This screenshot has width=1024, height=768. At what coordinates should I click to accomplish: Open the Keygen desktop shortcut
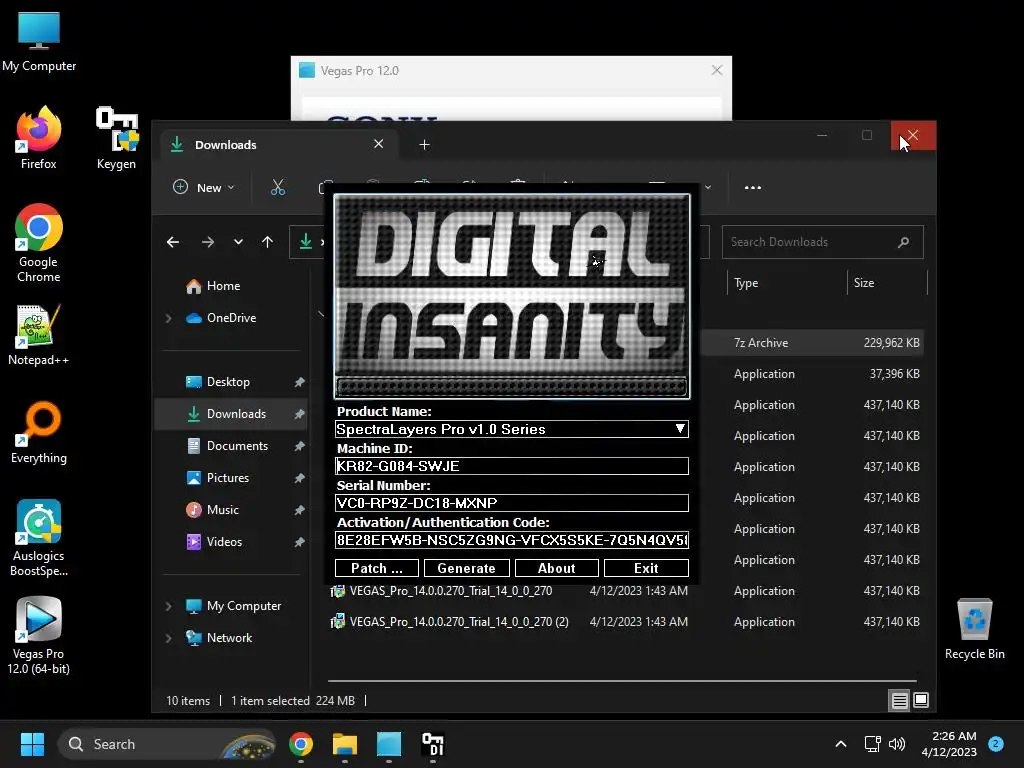click(116, 138)
